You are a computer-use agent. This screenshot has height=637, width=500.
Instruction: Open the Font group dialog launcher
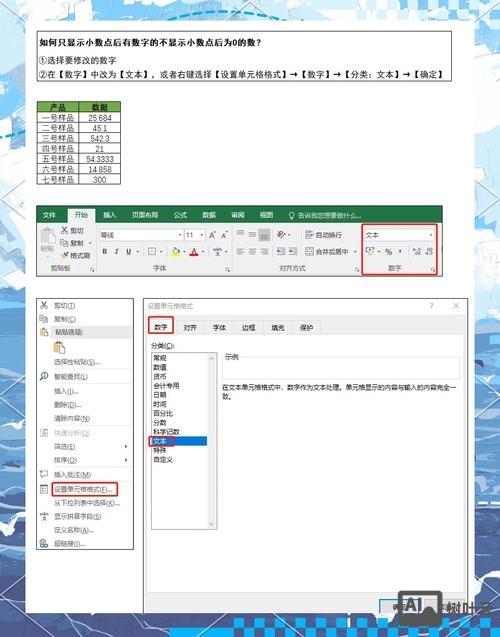[x=227, y=269]
